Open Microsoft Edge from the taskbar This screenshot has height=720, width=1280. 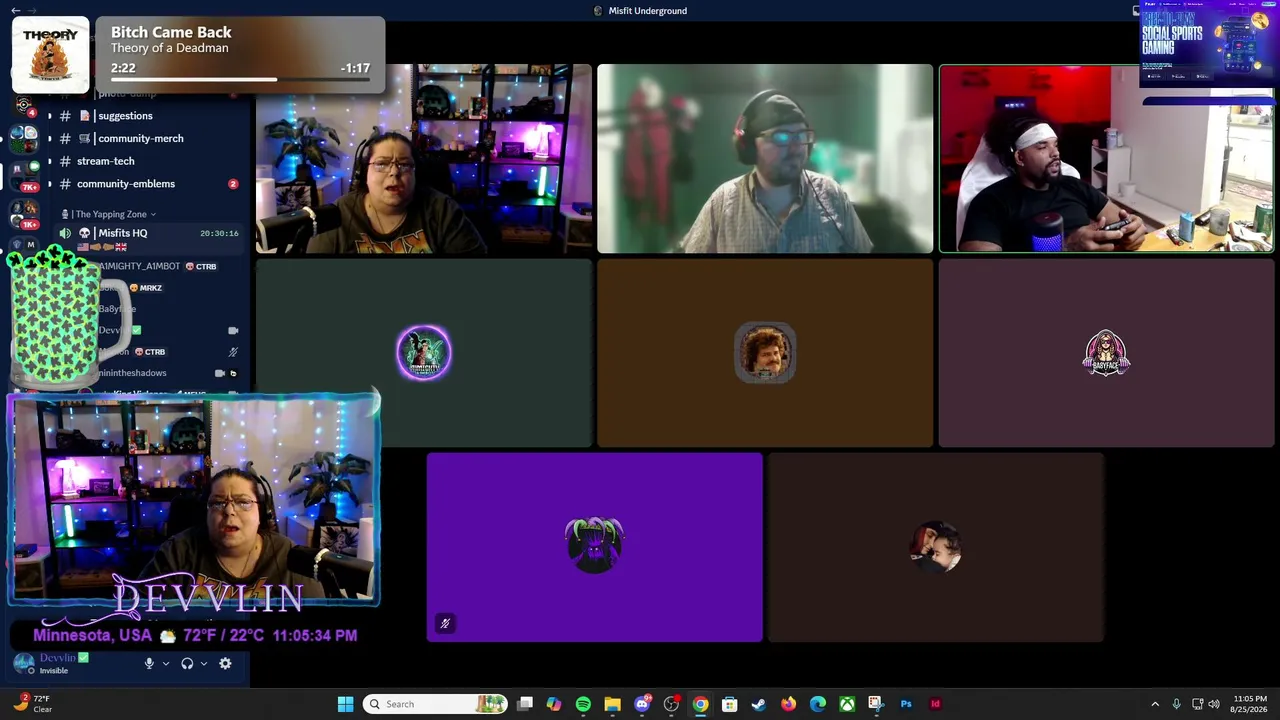click(817, 704)
